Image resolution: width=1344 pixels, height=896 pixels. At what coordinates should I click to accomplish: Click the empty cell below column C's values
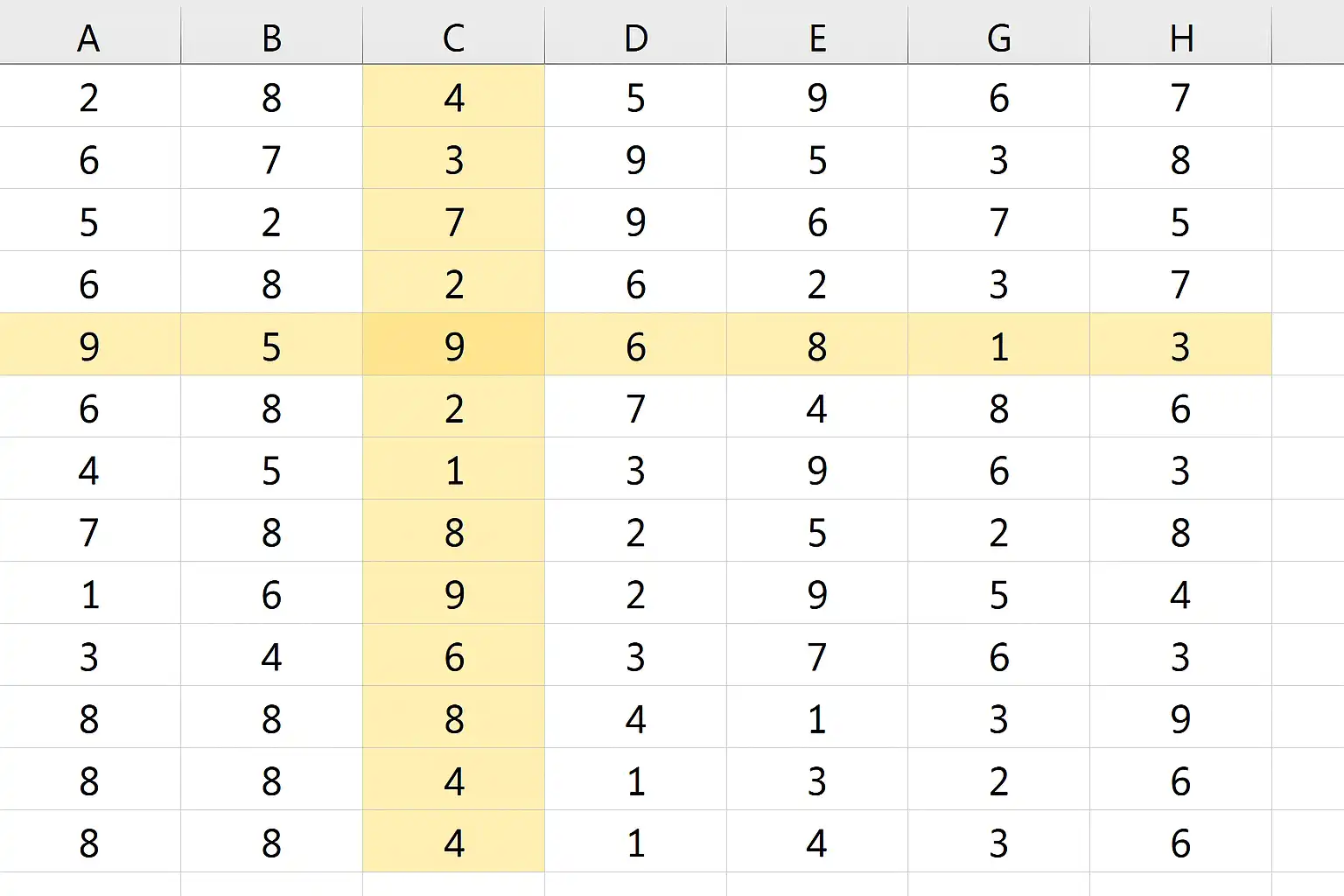tap(453, 885)
